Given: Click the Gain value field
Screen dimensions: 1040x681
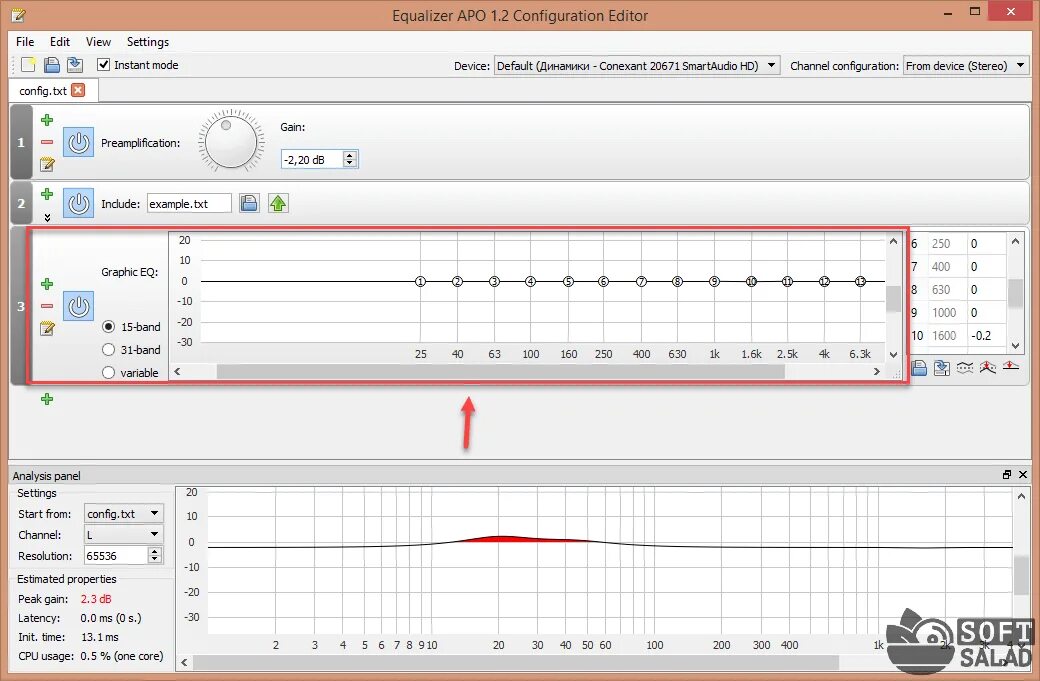Looking at the screenshot, I should click(x=312, y=159).
